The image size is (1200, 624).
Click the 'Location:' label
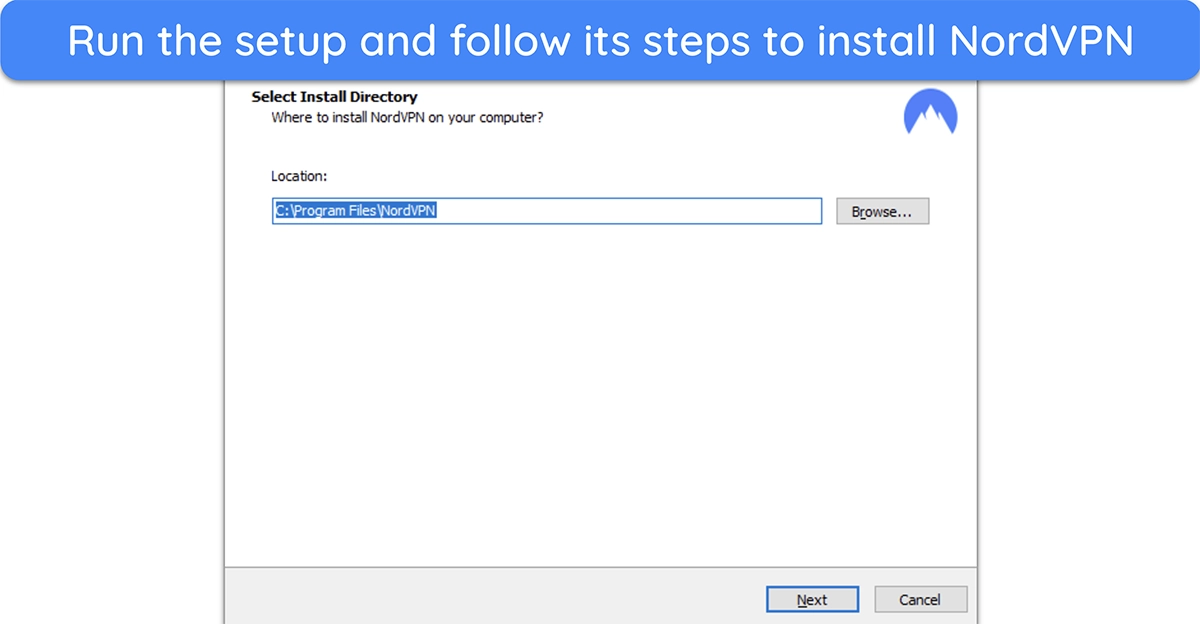click(x=299, y=176)
